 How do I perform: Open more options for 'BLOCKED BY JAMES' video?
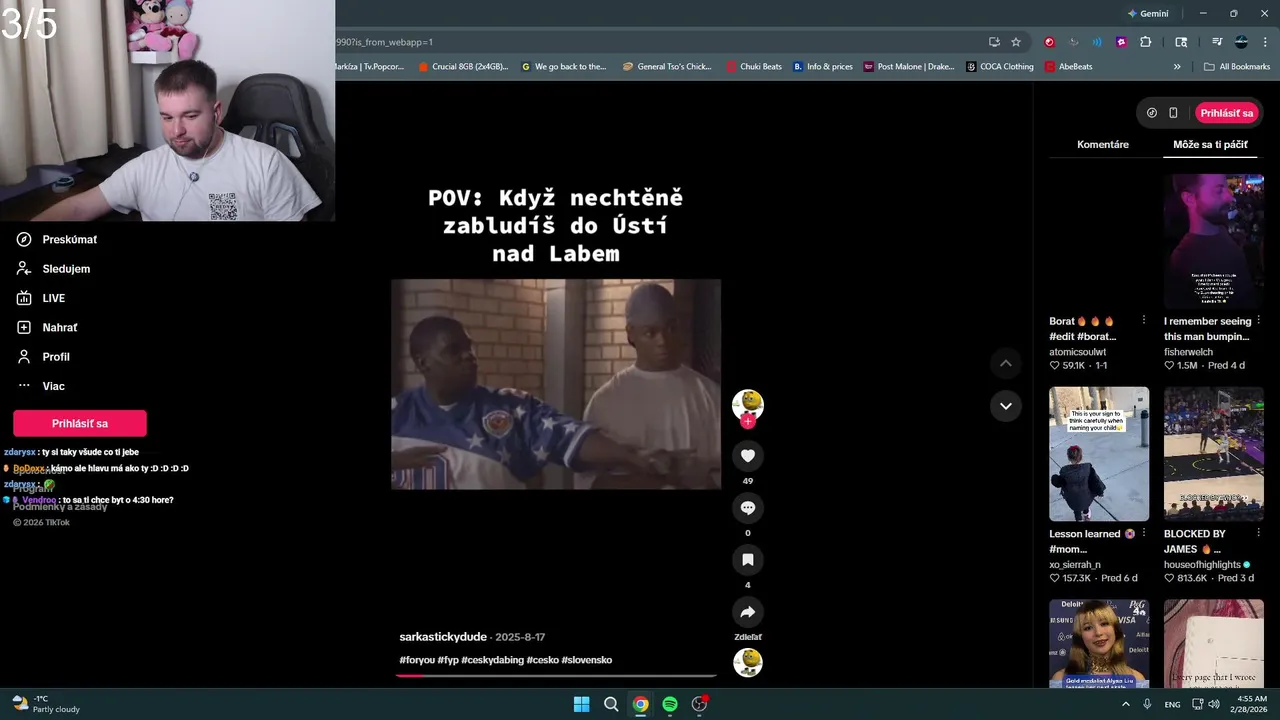(1258, 534)
